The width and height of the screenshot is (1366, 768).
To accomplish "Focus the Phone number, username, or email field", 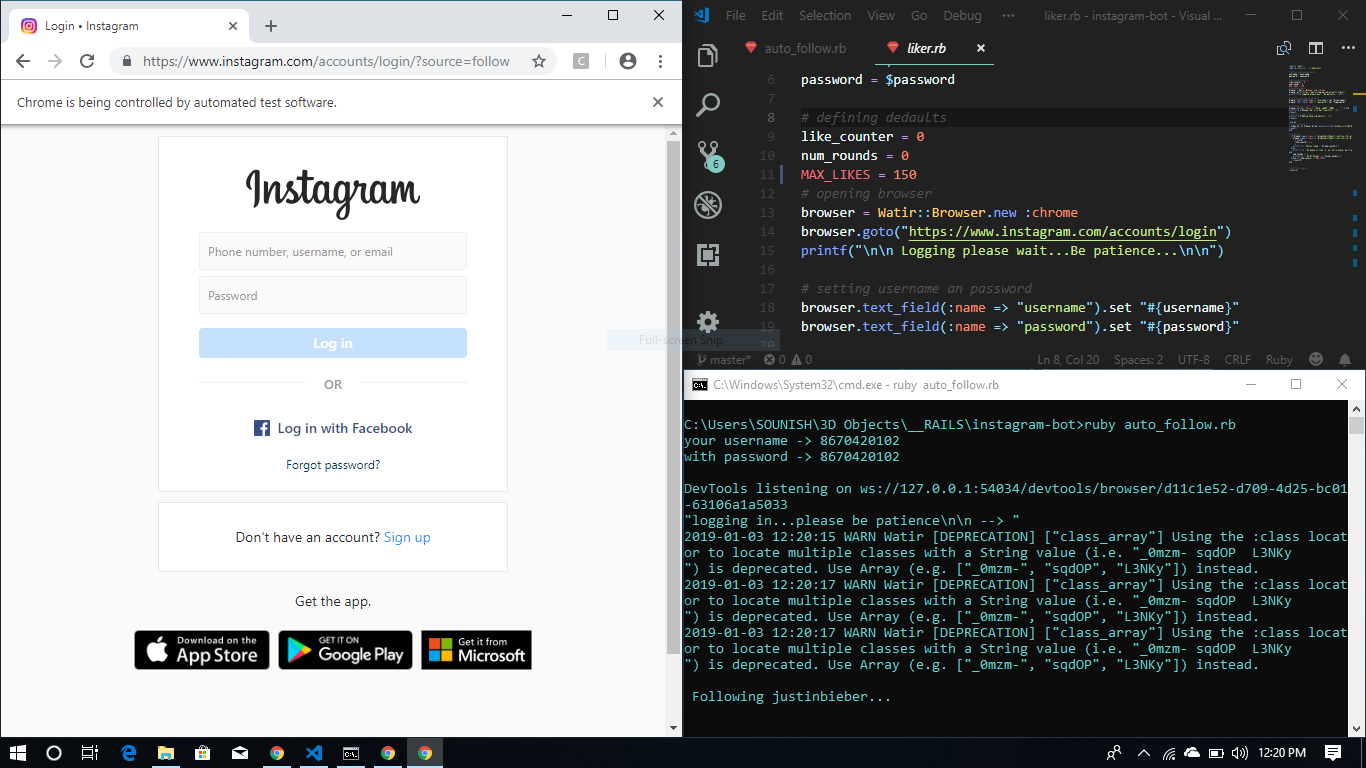I will [x=333, y=251].
